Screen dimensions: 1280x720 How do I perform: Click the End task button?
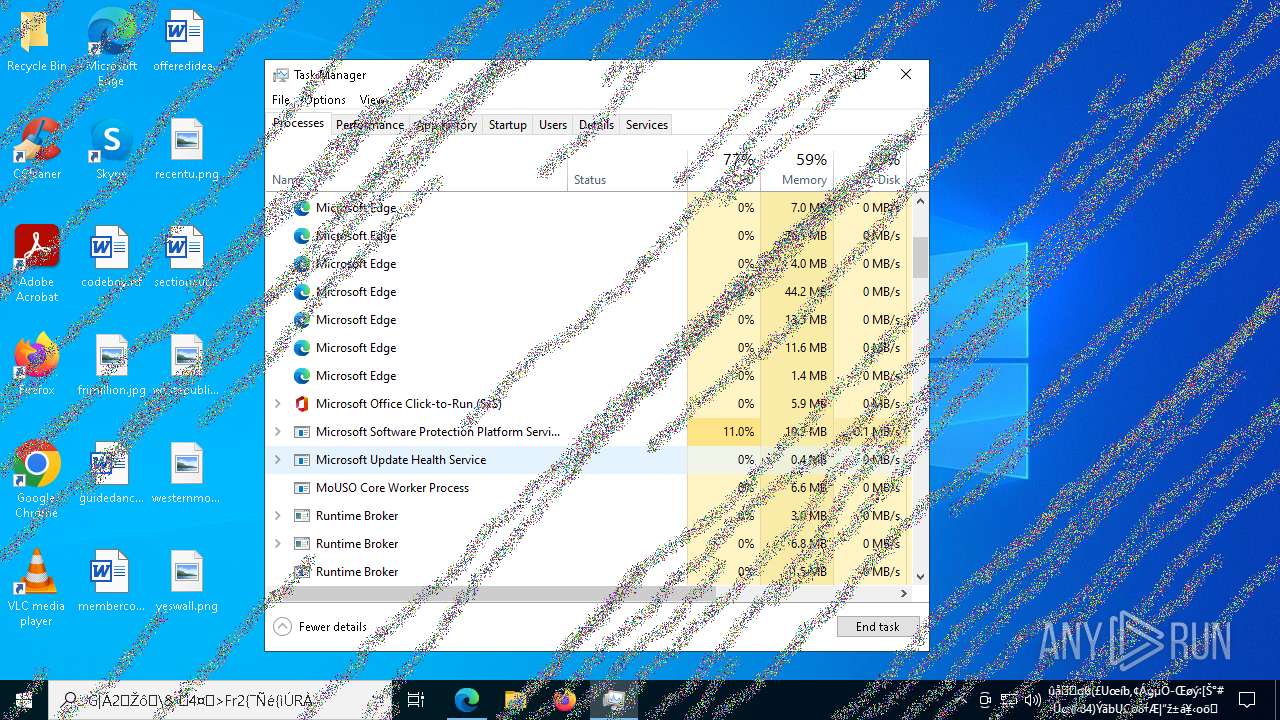coord(878,627)
